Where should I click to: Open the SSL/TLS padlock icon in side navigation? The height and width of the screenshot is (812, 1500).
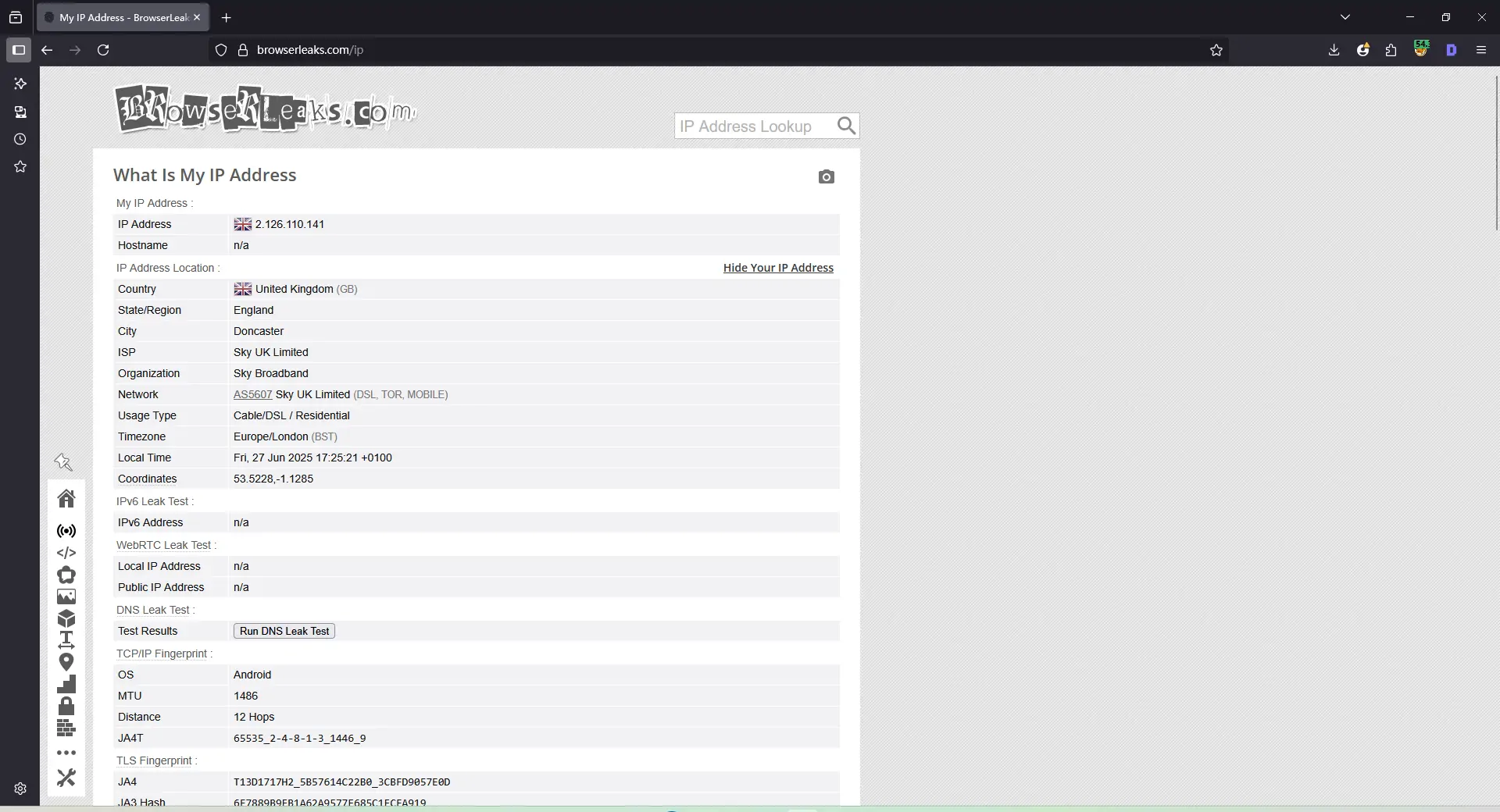(x=66, y=706)
